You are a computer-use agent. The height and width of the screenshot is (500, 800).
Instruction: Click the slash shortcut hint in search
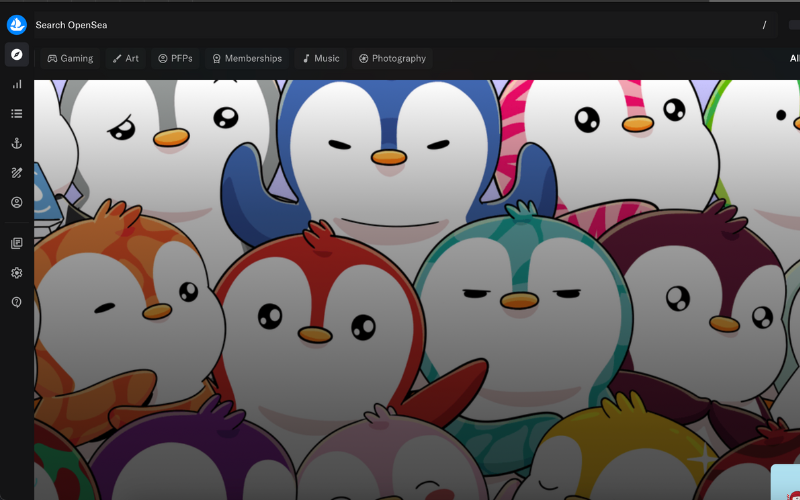764,25
